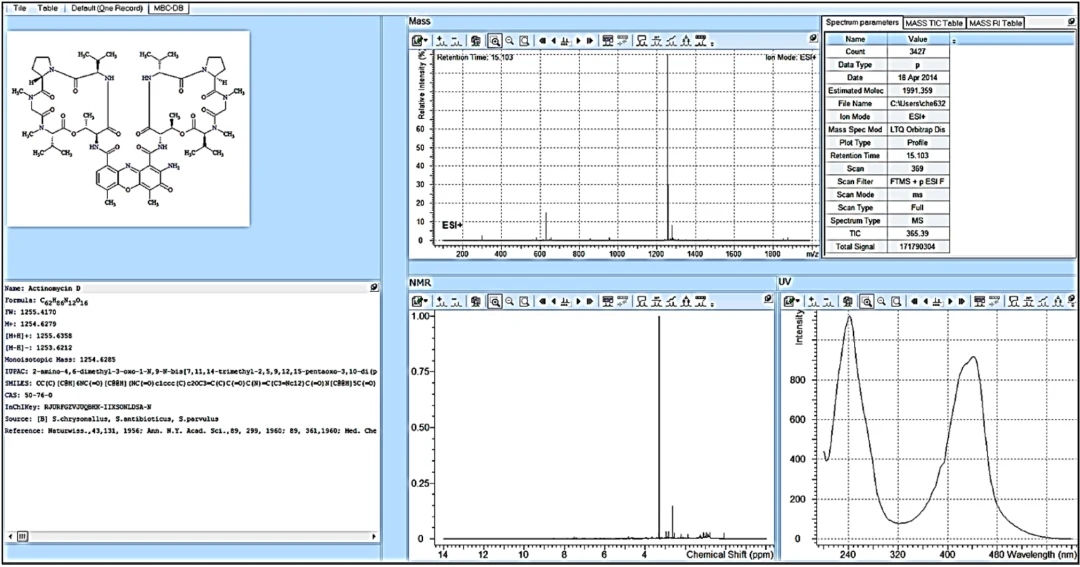Click the Name: Actinomycin D text line
Viewport: 1080px width, 567px height.
coord(43,289)
